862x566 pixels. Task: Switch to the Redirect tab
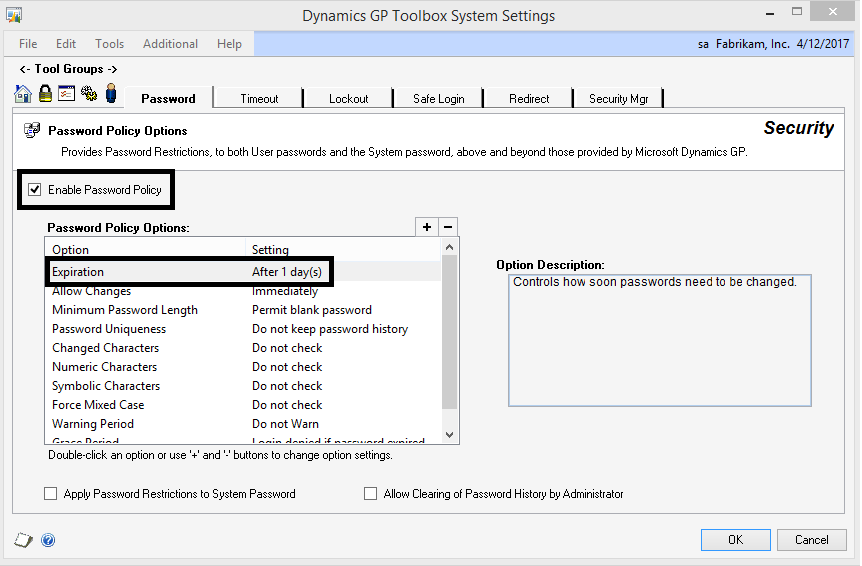pyautogui.click(x=529, y=98)
